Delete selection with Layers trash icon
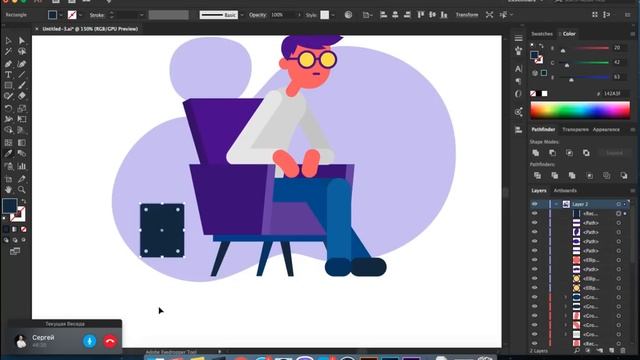The height and width of the screenshot is (360, 640). tap(623, 351)
